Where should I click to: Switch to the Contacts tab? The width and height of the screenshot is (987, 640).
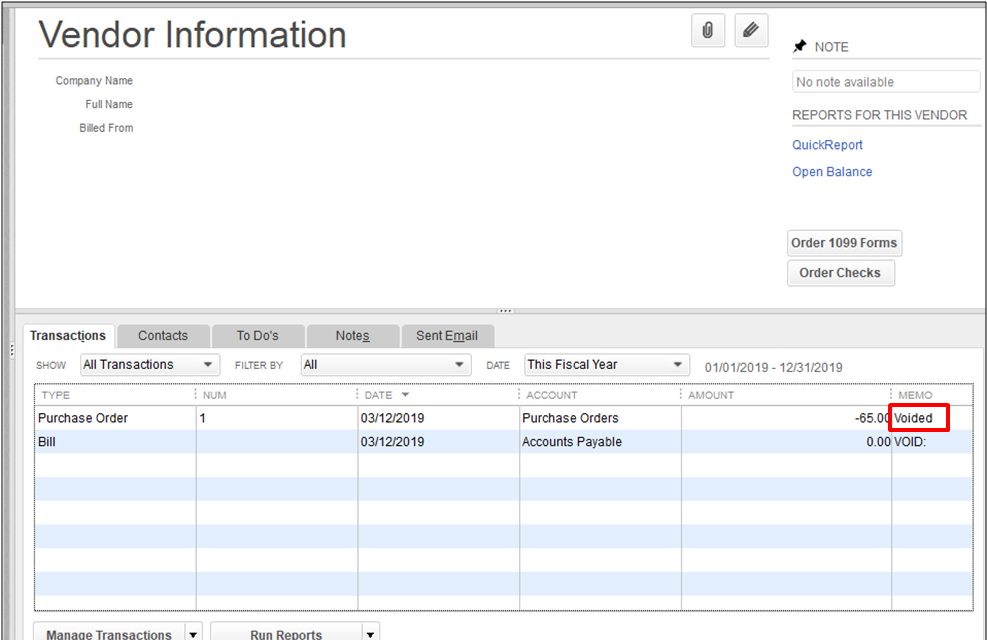point(163,335)
